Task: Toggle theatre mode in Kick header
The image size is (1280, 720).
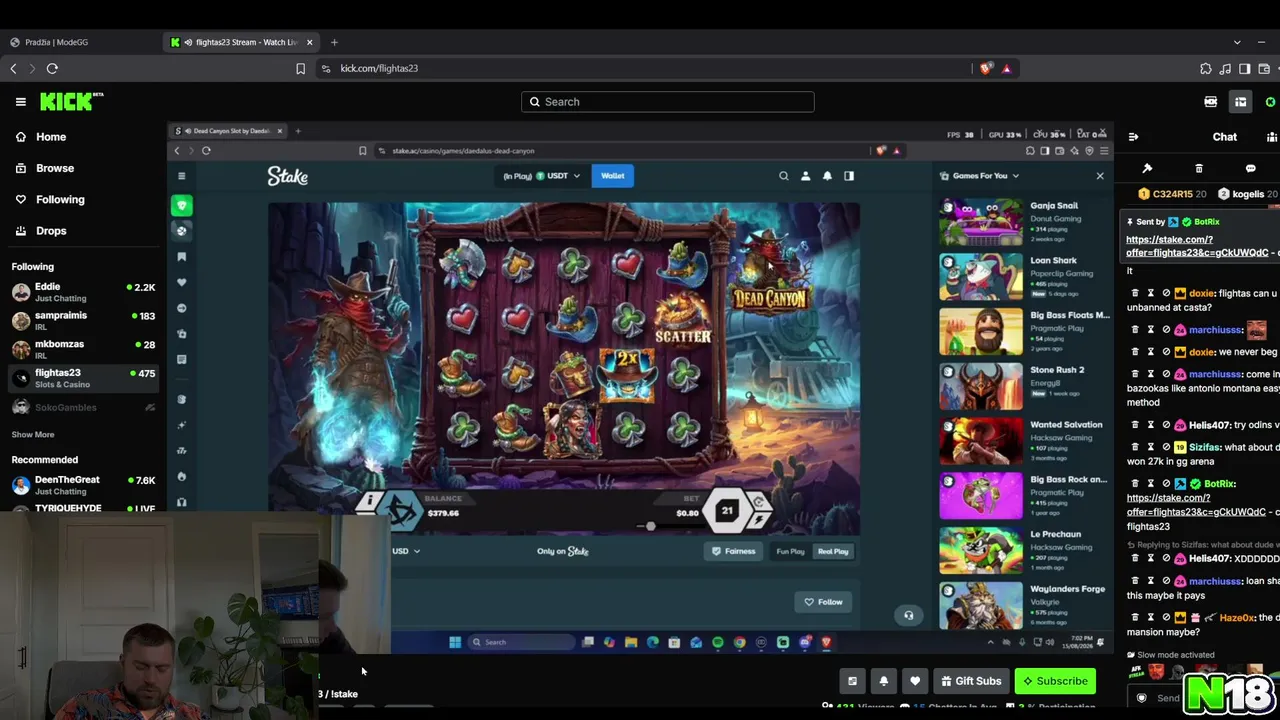Action: pyautogui.click(x=1240, y=101)
